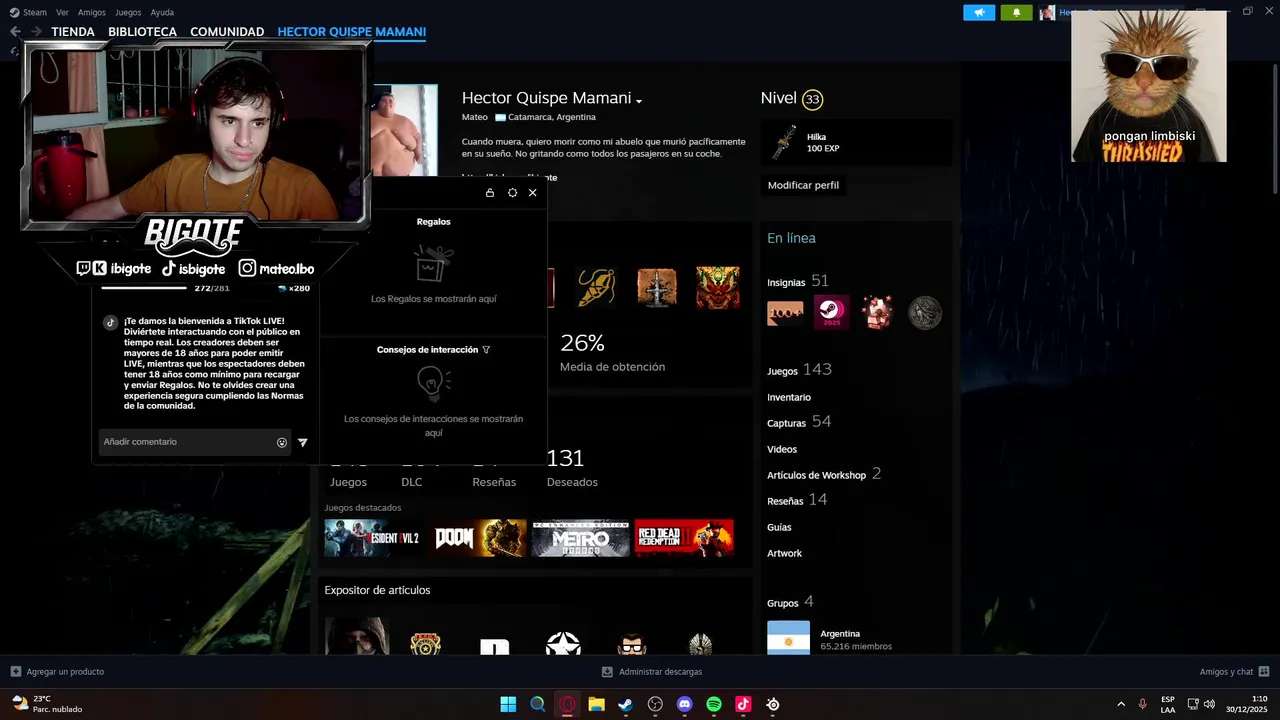Image resolution: width=1280 pixels, height=720 pixels.
Task: Open the Ver menu
Action: [62, 12]
